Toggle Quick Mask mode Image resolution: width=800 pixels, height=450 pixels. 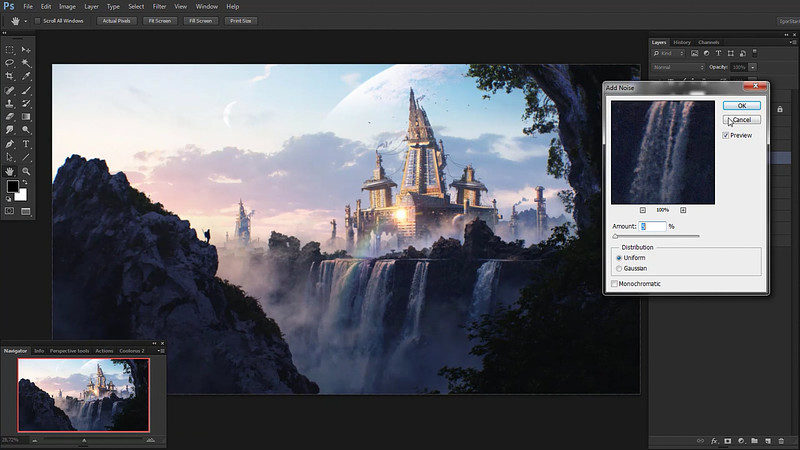(10, 211)
